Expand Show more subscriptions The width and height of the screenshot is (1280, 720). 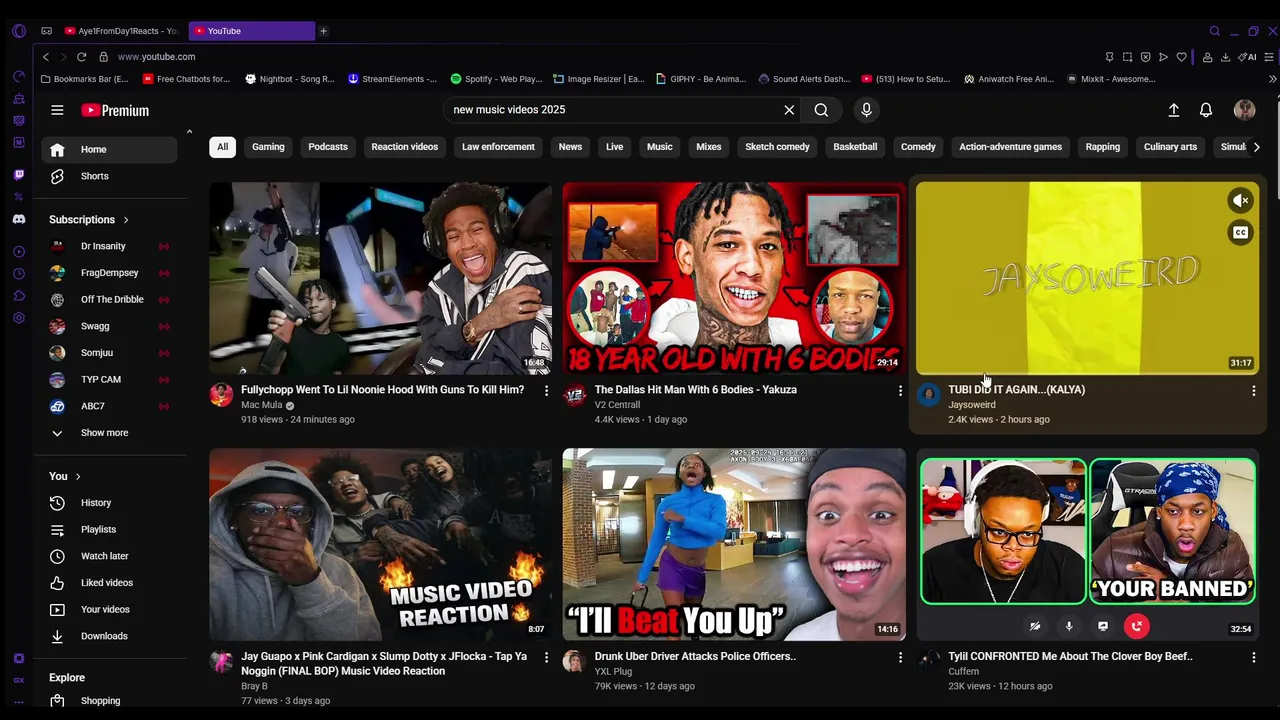click(109, 433)
